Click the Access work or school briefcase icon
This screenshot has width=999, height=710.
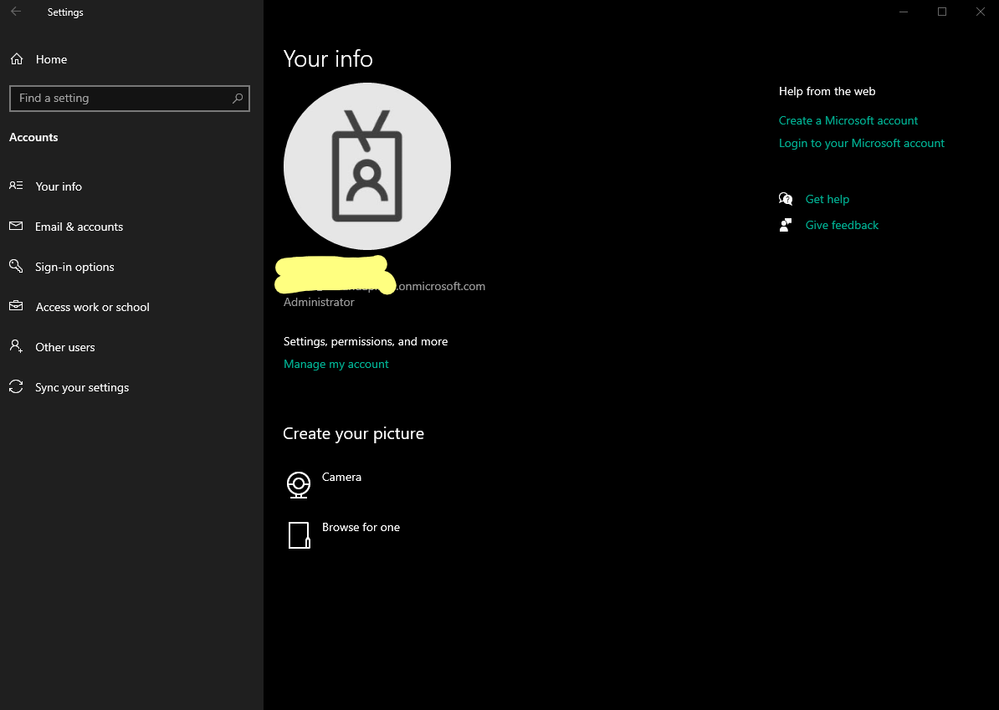coord(16,306)
